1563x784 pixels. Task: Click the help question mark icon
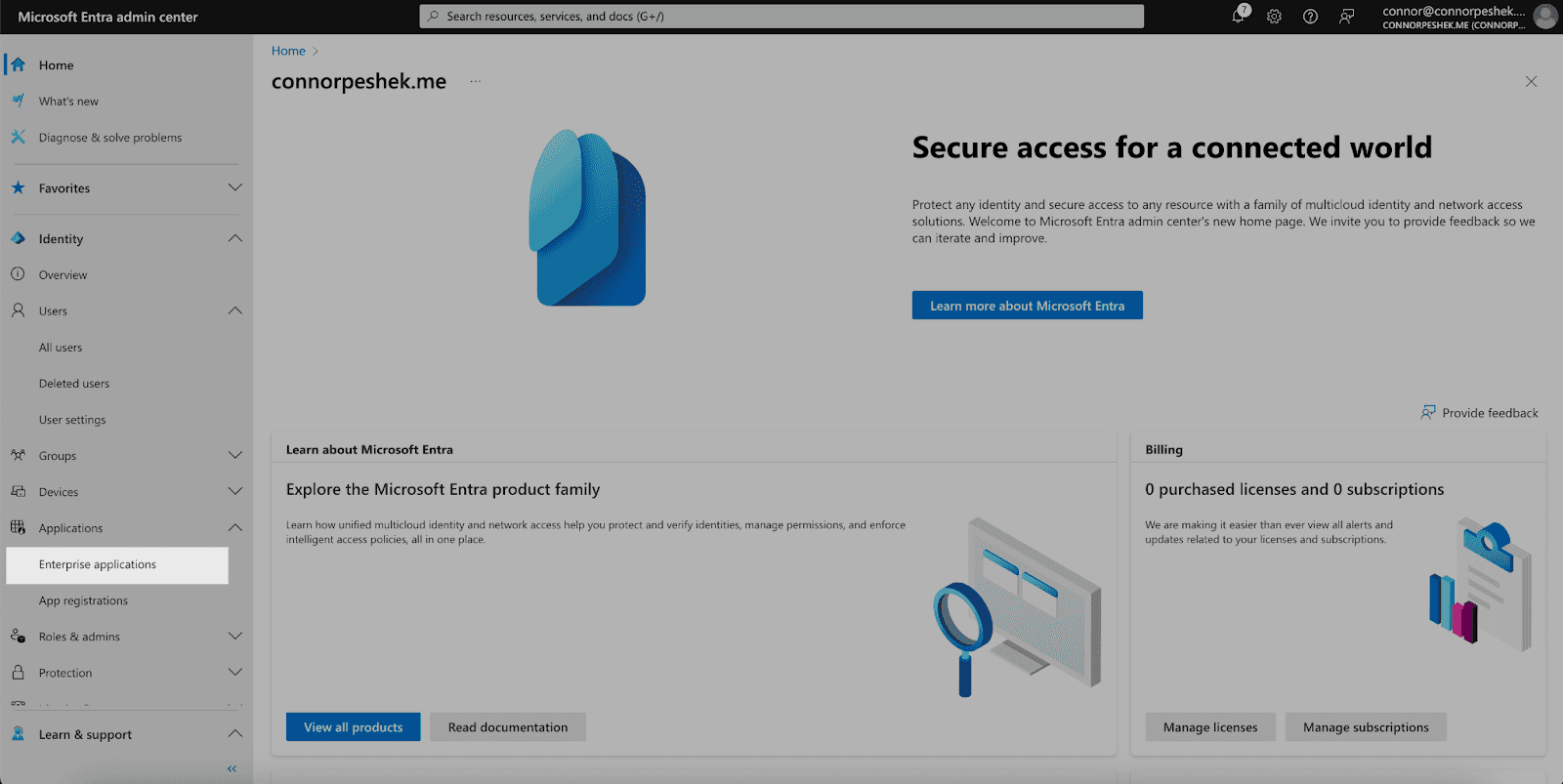coord(1310,17)
